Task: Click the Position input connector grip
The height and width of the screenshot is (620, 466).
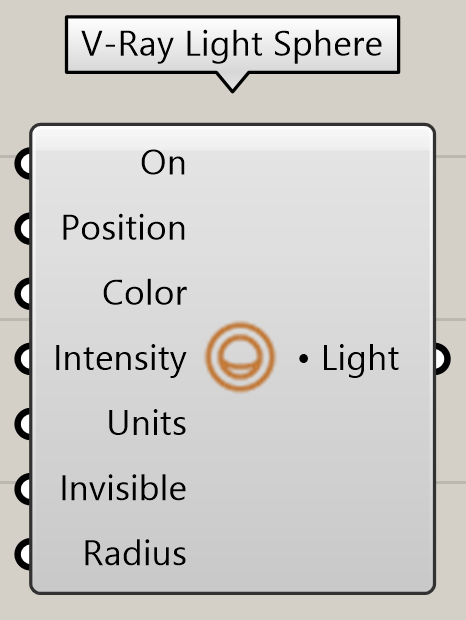Action: point(23,228)
